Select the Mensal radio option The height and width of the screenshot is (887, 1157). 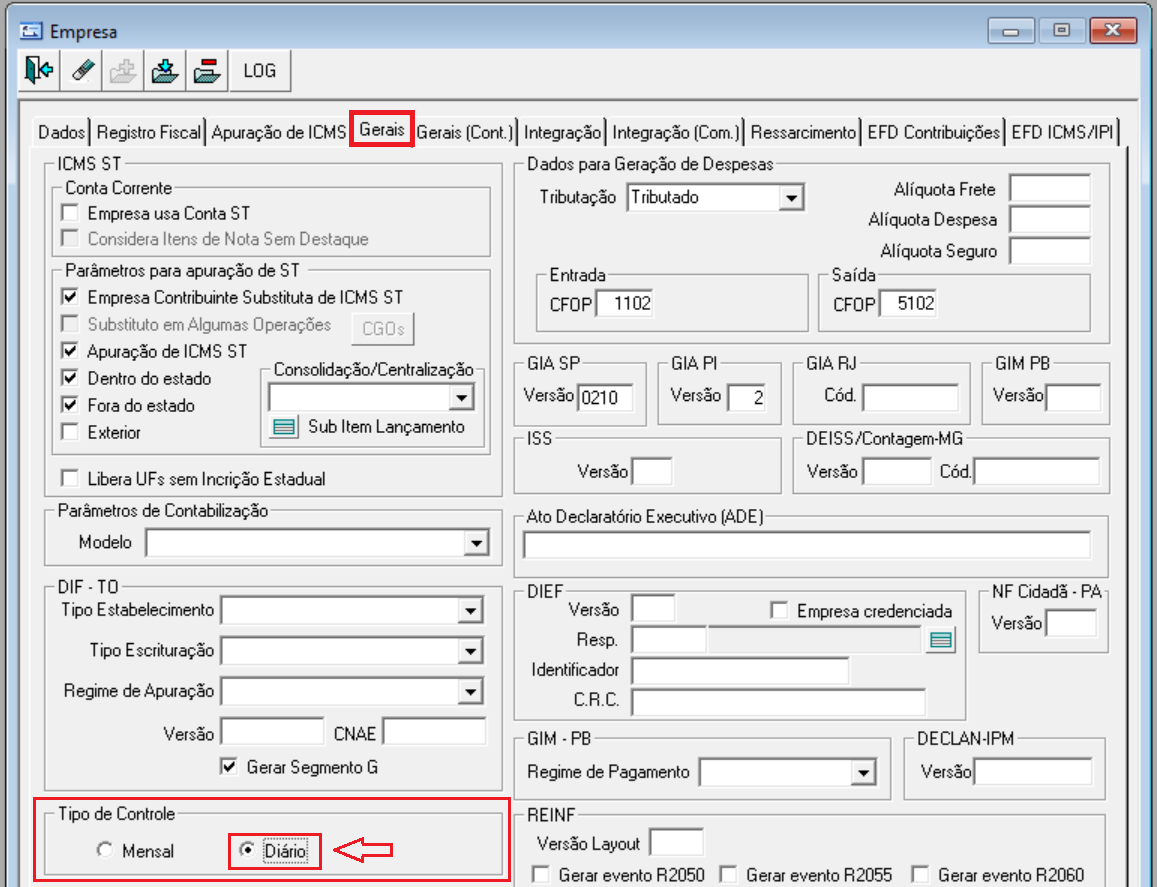106,851
